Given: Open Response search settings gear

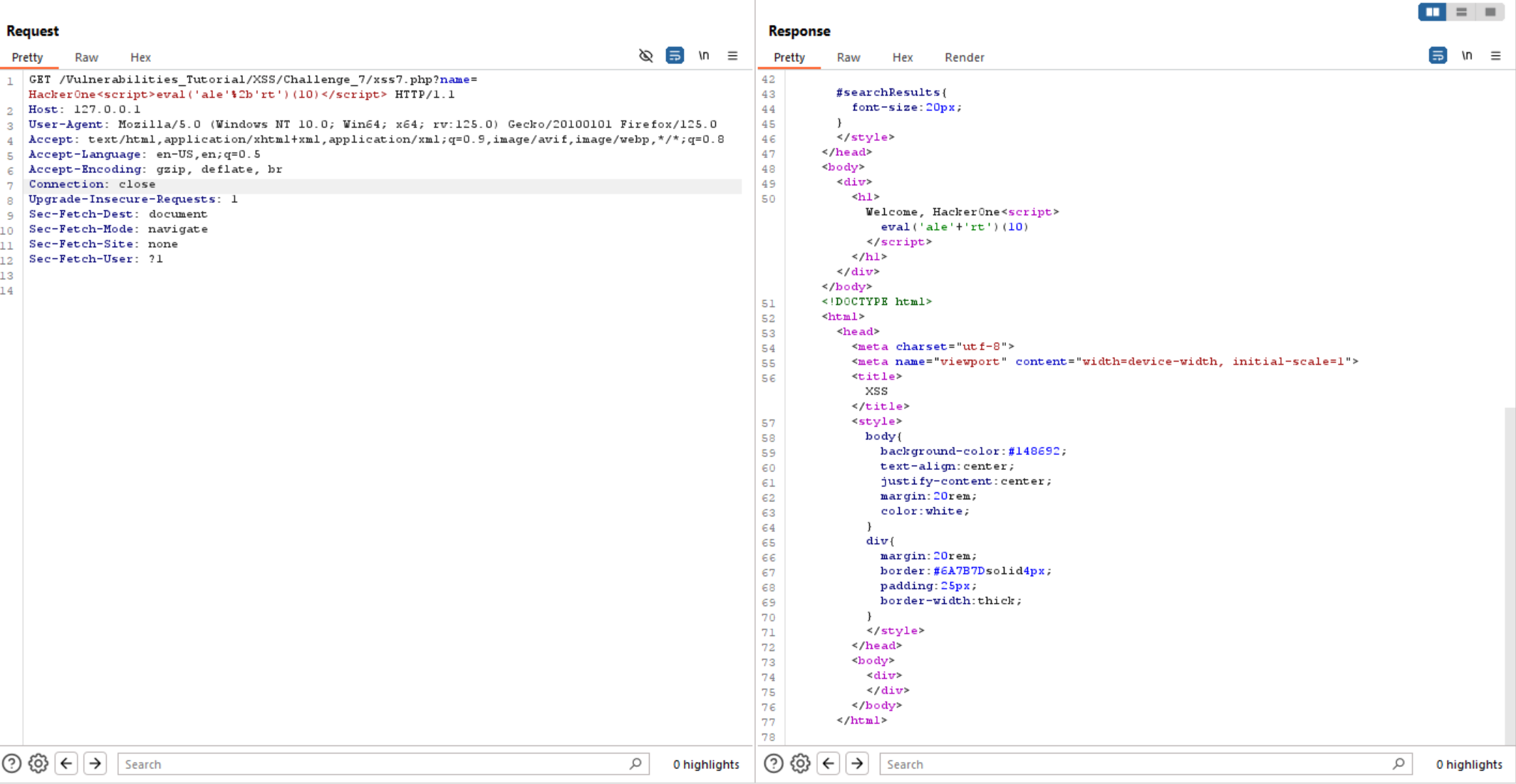Looking at the screenshot, I should 801,763.
